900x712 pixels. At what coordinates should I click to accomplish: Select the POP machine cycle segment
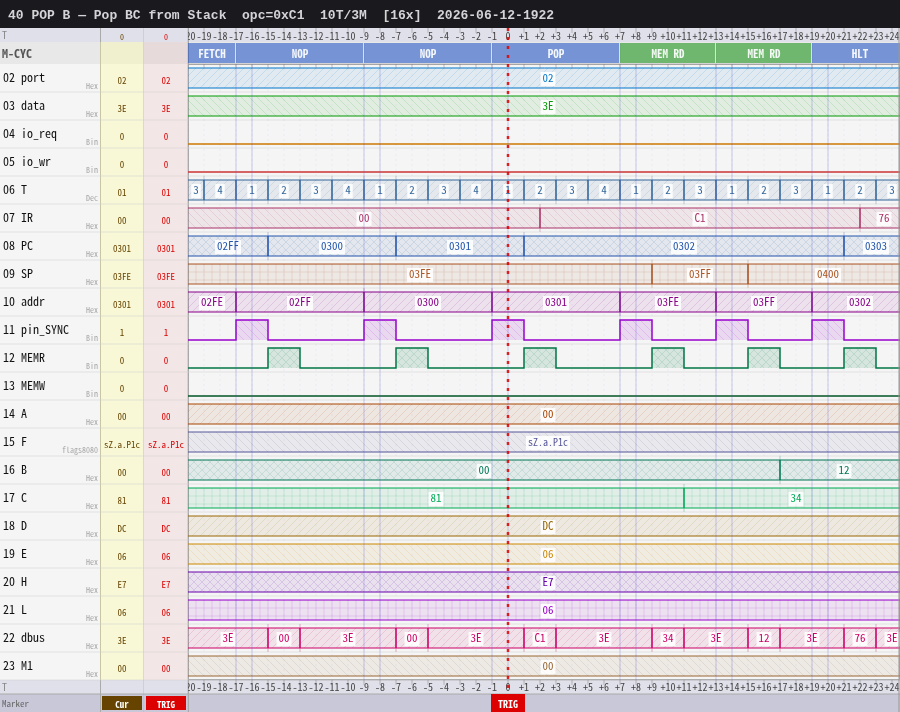(x=556, y=54)
